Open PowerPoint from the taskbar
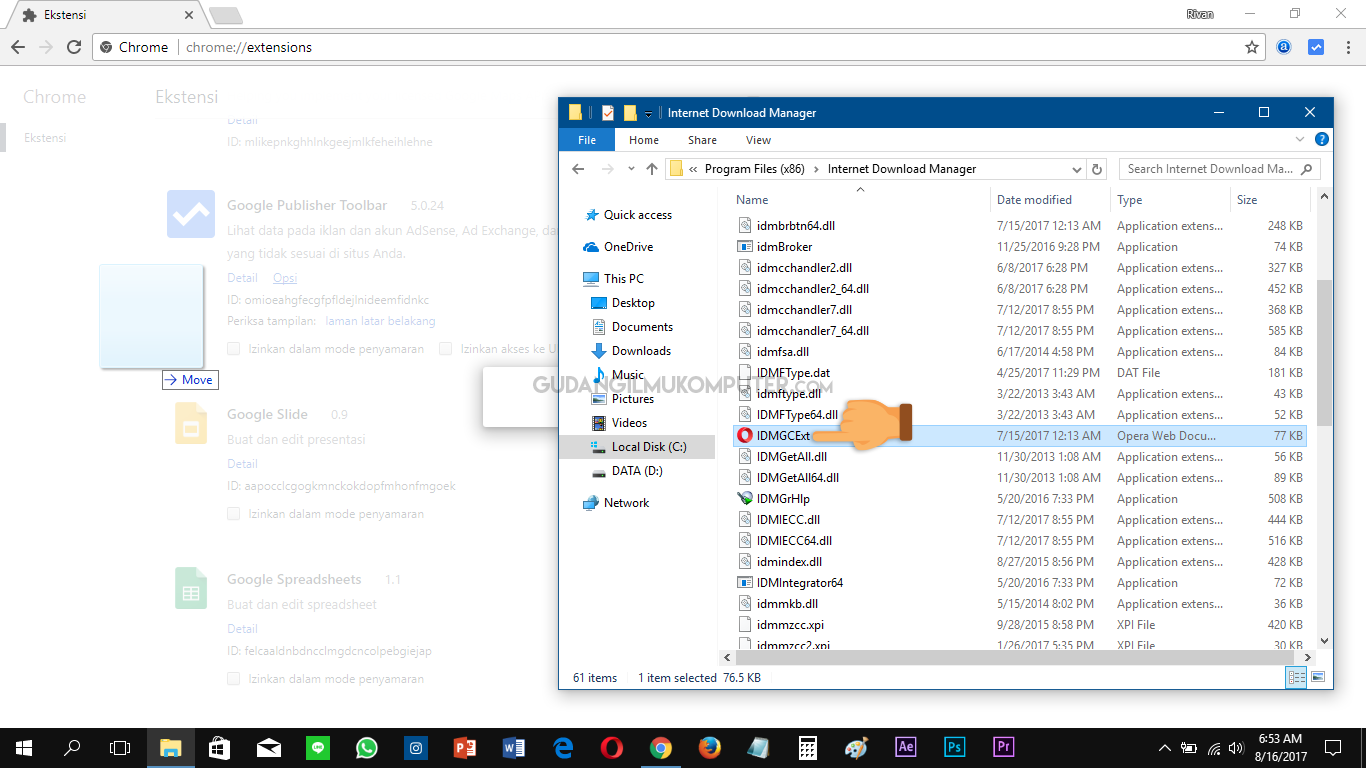1366x768 pixels. pyautogui.click(x=465, y=747)
